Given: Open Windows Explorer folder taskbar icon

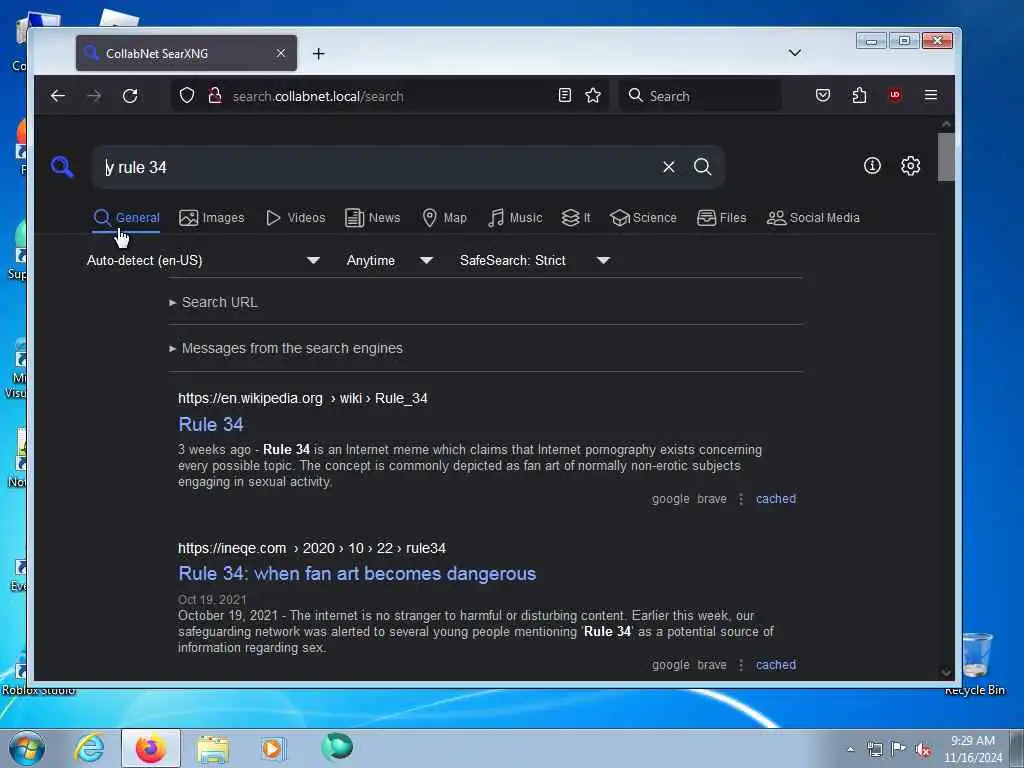Looking at the screenshot, I should coord(213,748).
